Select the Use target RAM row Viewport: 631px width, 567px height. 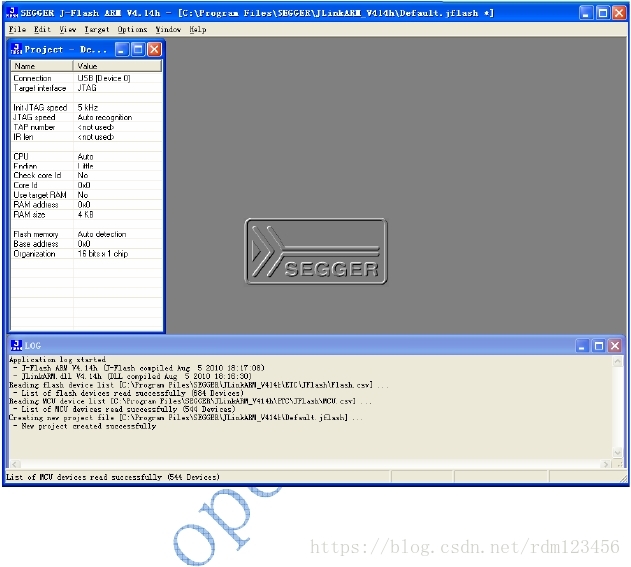tap(87, 195)
